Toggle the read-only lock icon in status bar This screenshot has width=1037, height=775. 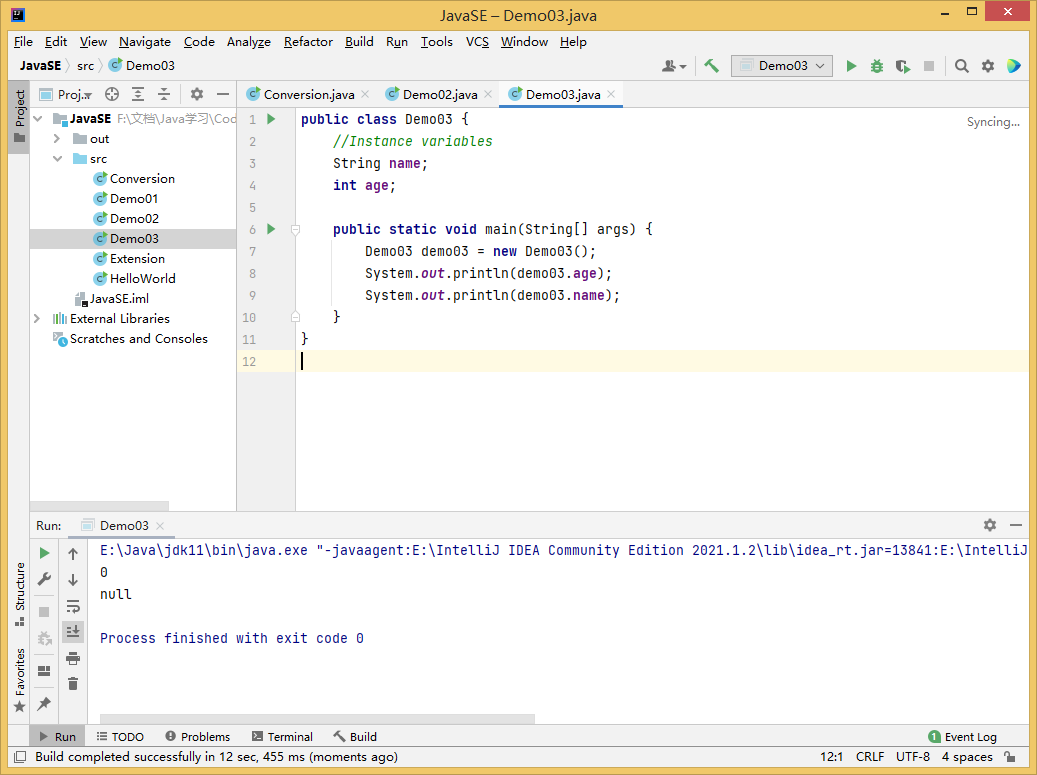(x=1010, y=757)
